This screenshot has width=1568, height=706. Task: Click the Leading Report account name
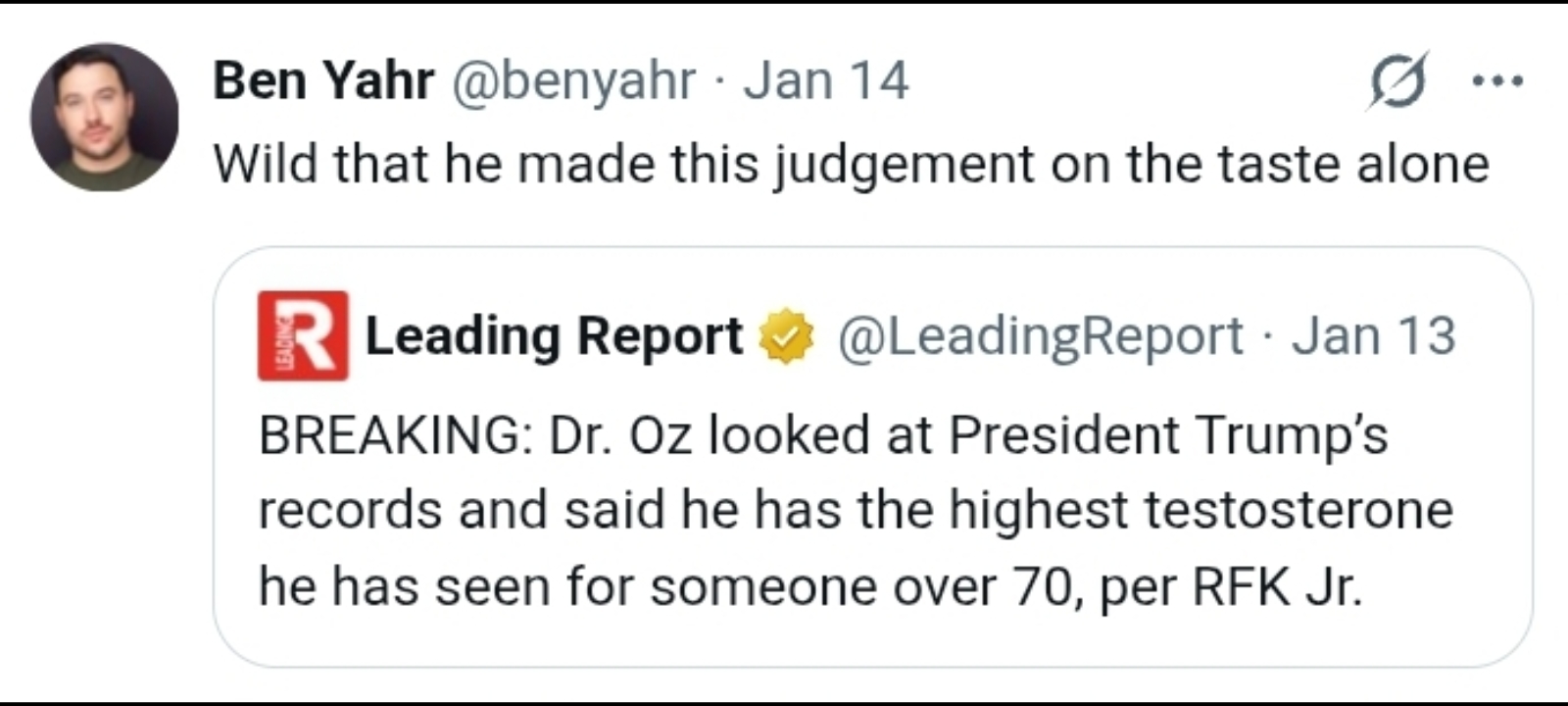(x=554, y=336)
